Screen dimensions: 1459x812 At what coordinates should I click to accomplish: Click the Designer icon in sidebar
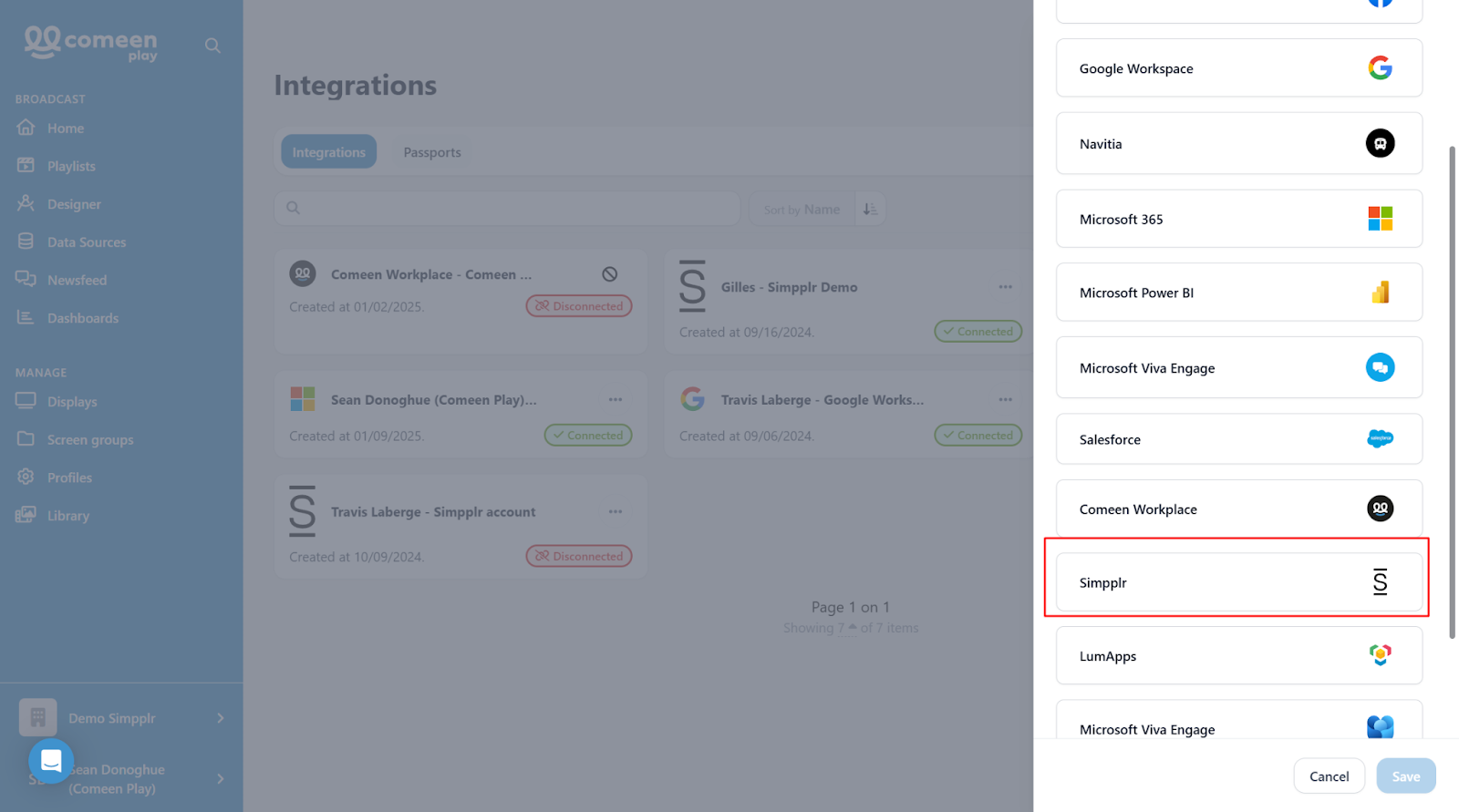26,203
